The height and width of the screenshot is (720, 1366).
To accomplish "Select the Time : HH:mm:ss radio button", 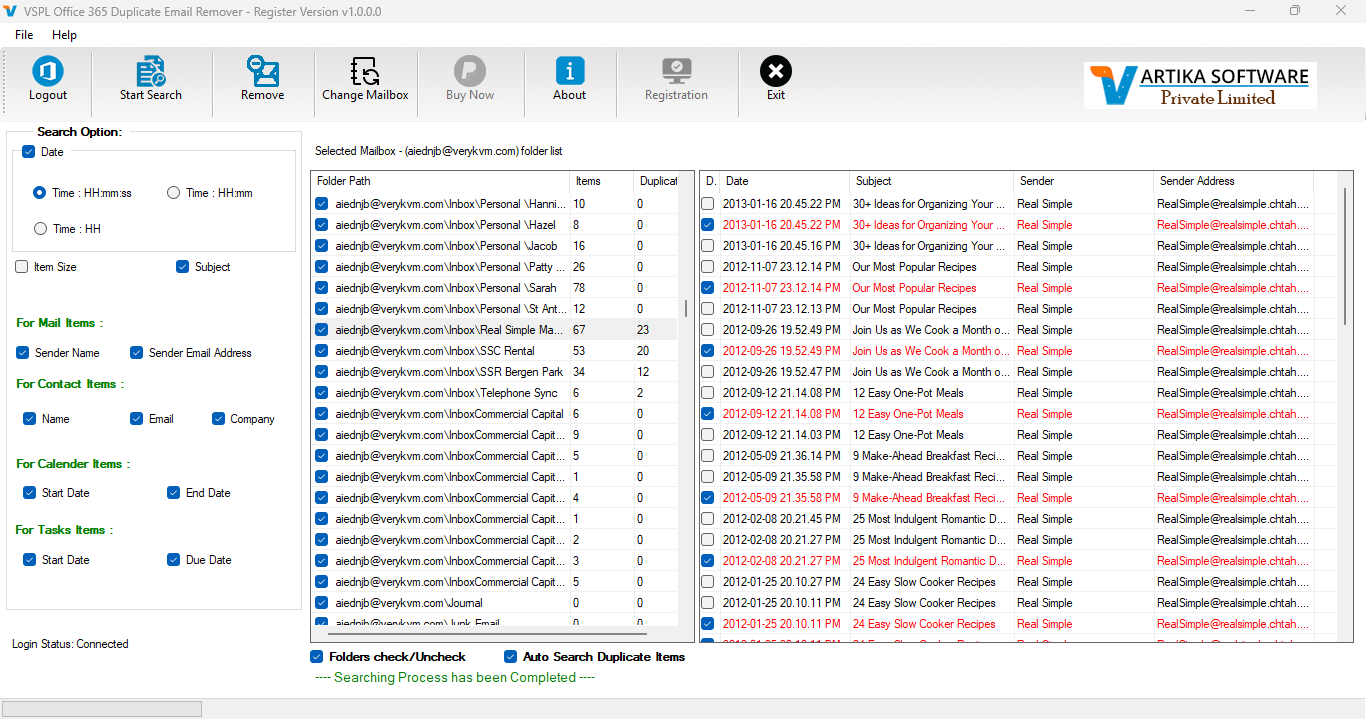I will (40, 193).
